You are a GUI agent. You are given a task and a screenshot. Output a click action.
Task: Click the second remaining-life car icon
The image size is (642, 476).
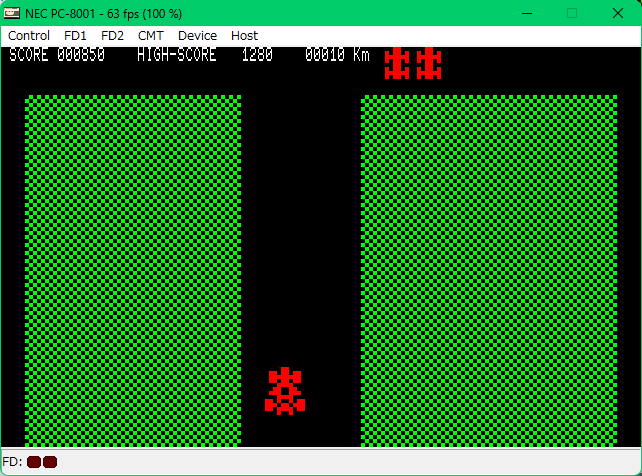pos(429,63)
